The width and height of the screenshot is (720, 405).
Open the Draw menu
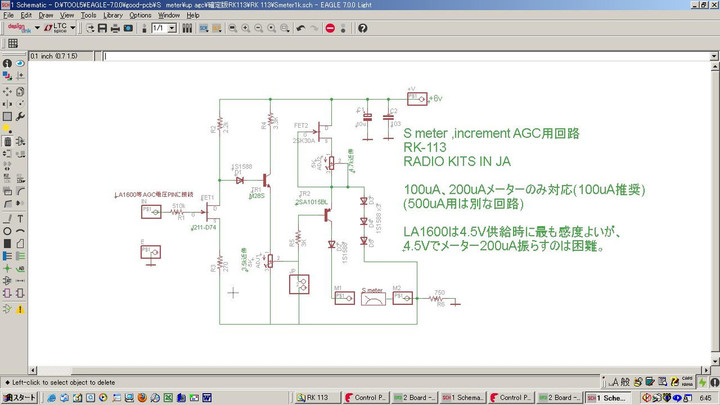point(46,15)
